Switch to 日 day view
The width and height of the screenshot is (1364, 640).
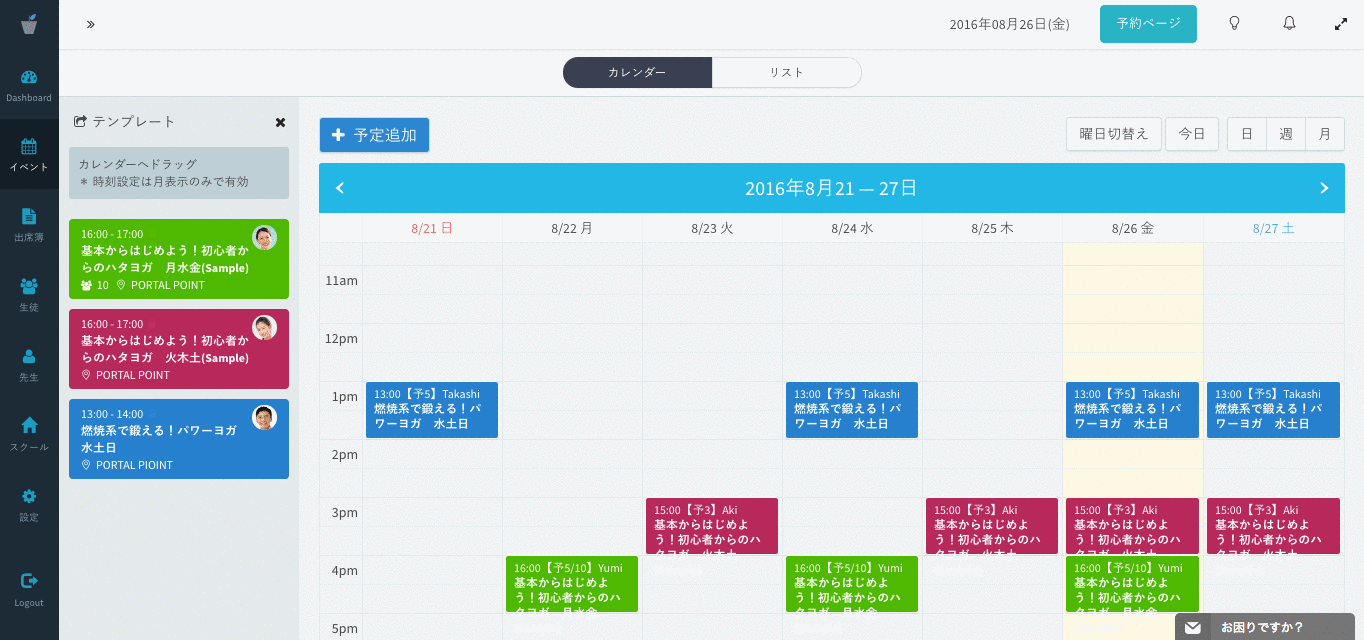coord(1246,134)
